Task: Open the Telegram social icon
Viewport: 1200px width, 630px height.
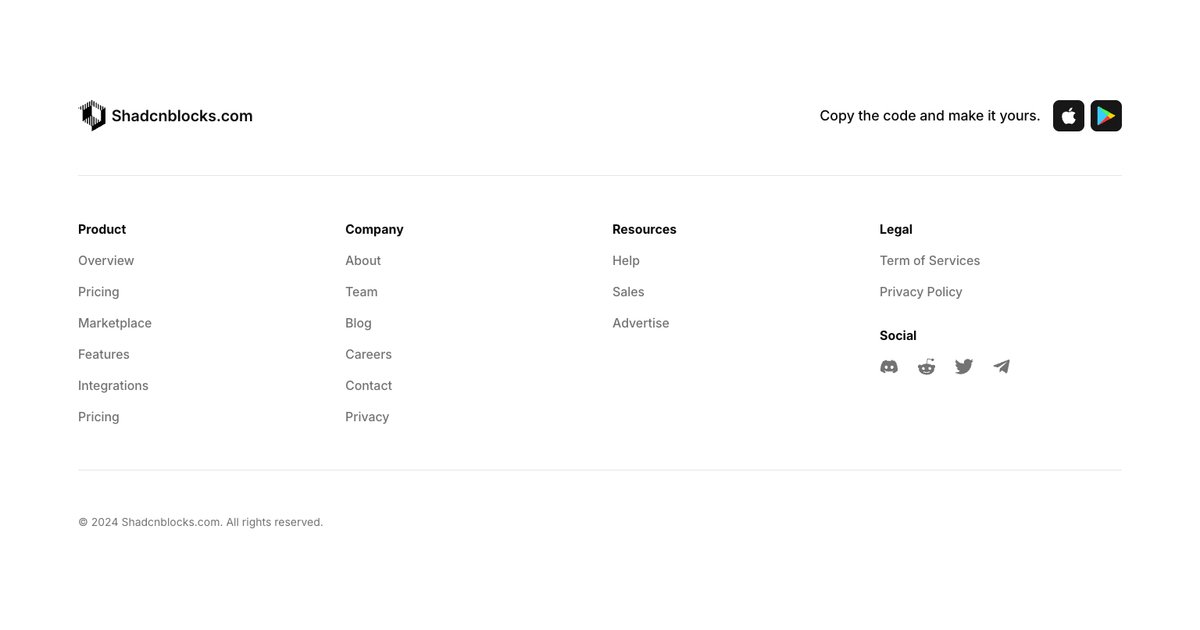Action: pos(1002,367)
